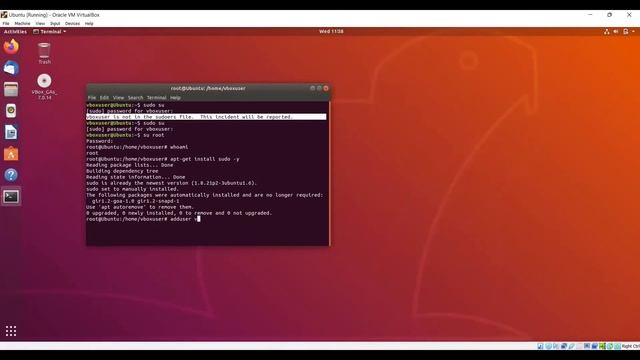Select the VBox_GAs_7.0.14 disc icon
640x360 pixels.
point(44,87)
